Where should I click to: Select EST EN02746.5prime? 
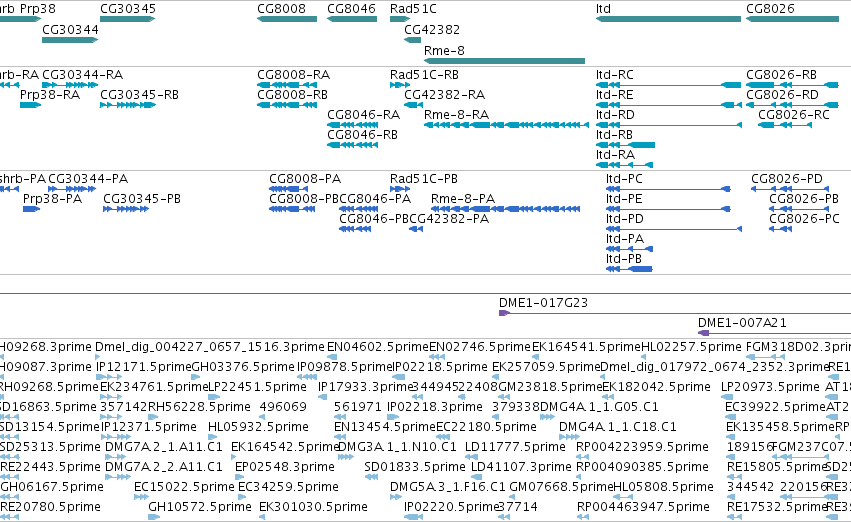tap(436, 357)
